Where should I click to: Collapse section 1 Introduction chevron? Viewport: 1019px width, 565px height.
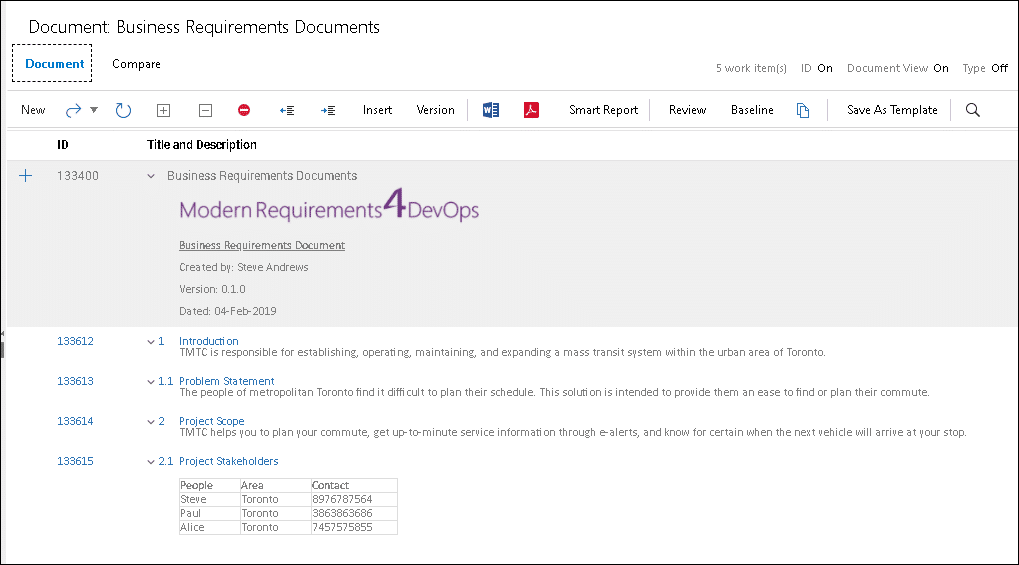click(151, 341)
